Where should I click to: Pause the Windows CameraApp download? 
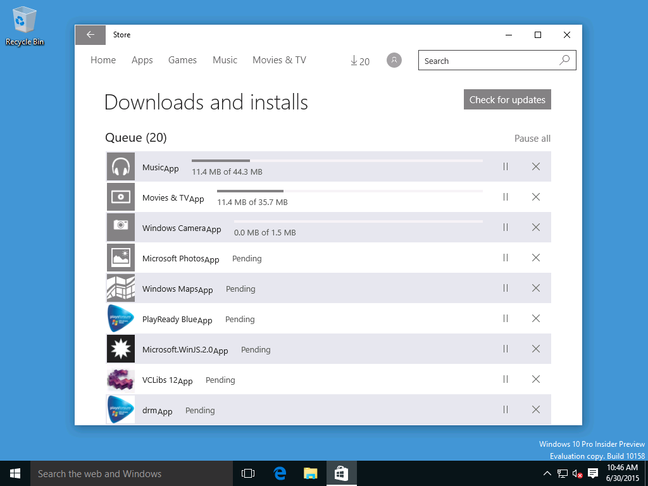[505, 227]
